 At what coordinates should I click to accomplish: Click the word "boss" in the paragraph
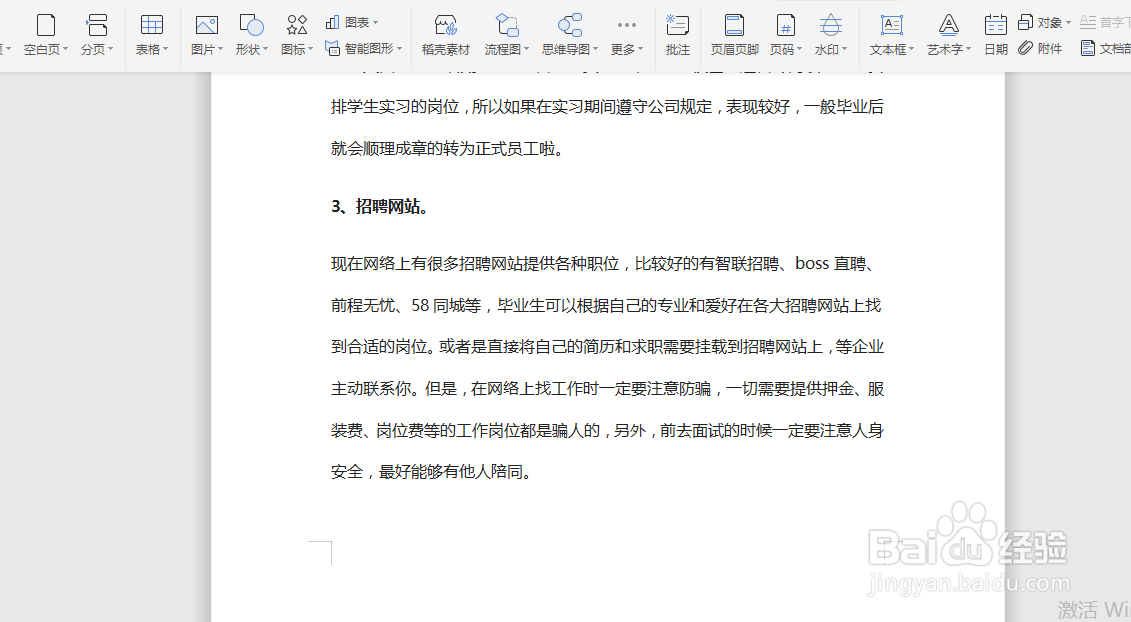(812, 263)
